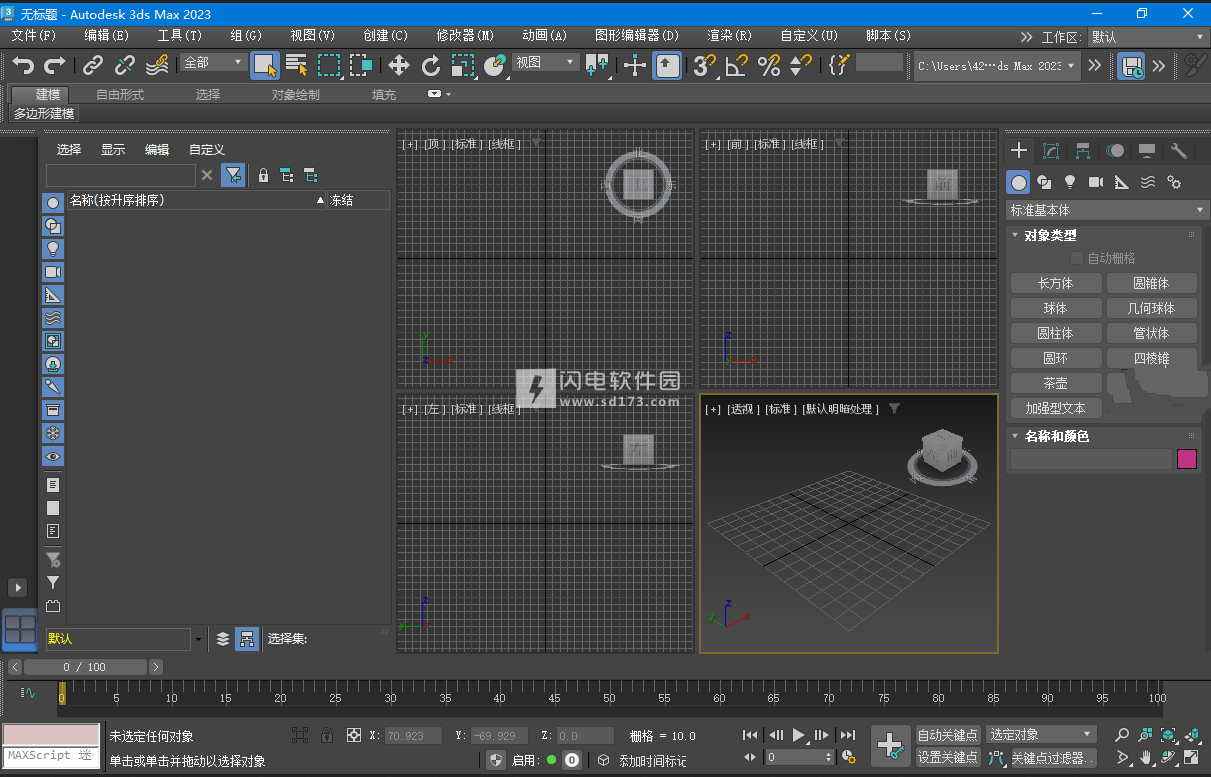Toggle Window/Crossing selection mode
1211x777 pixels.
[x=361, y=65]
